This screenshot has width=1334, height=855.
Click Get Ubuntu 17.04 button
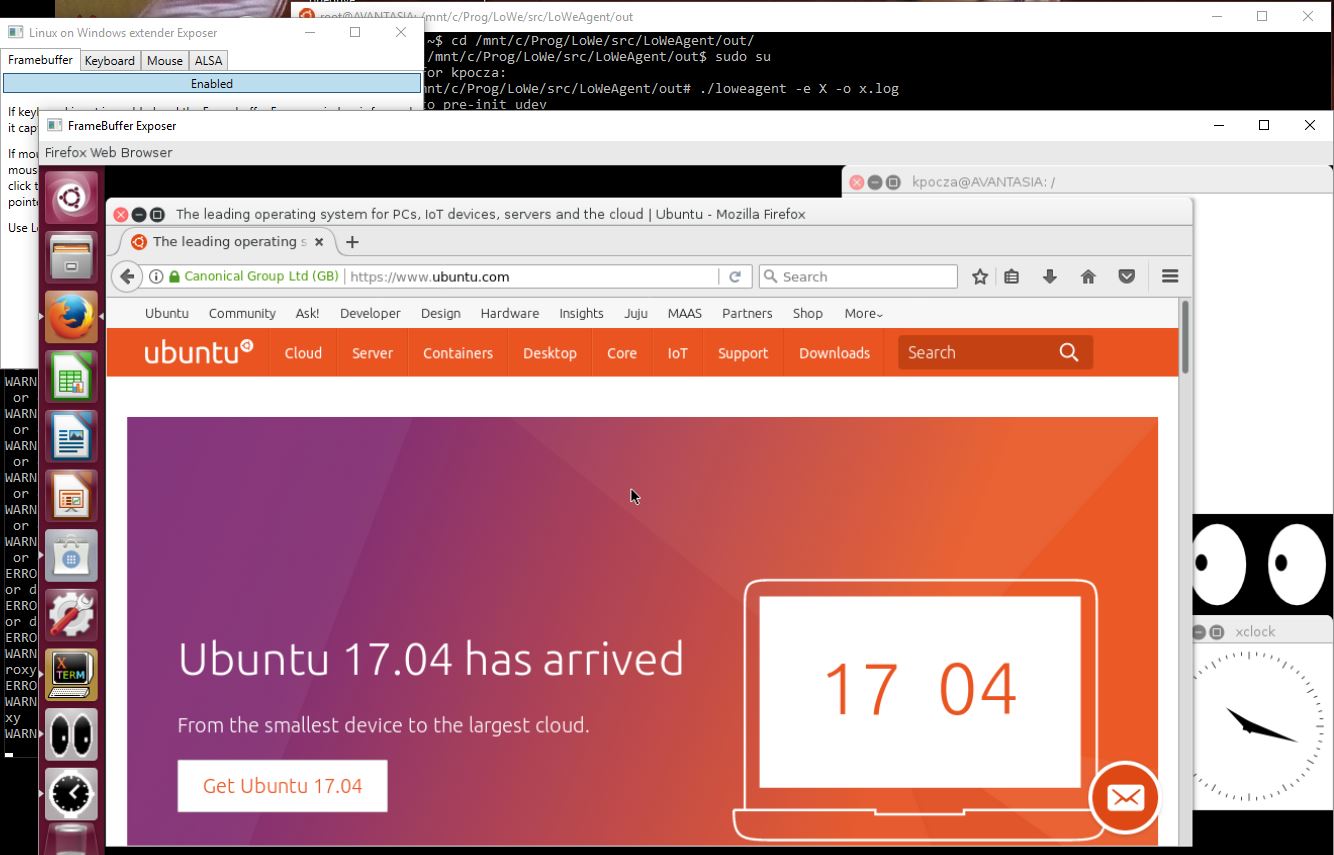(282, 786)
